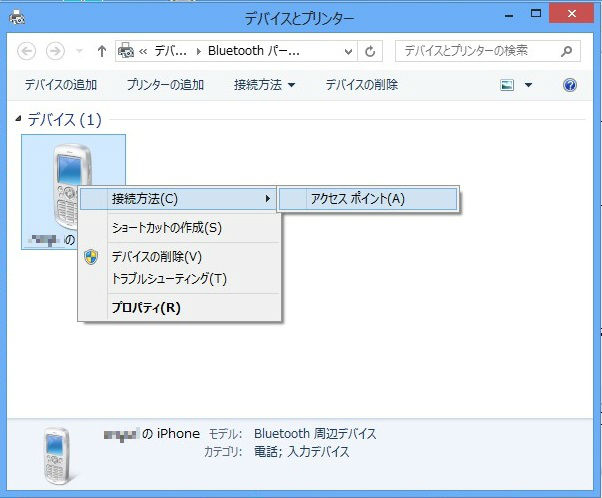Click the phone icon in details pane
Screen dimensions: 602x498
coord(59,455)
